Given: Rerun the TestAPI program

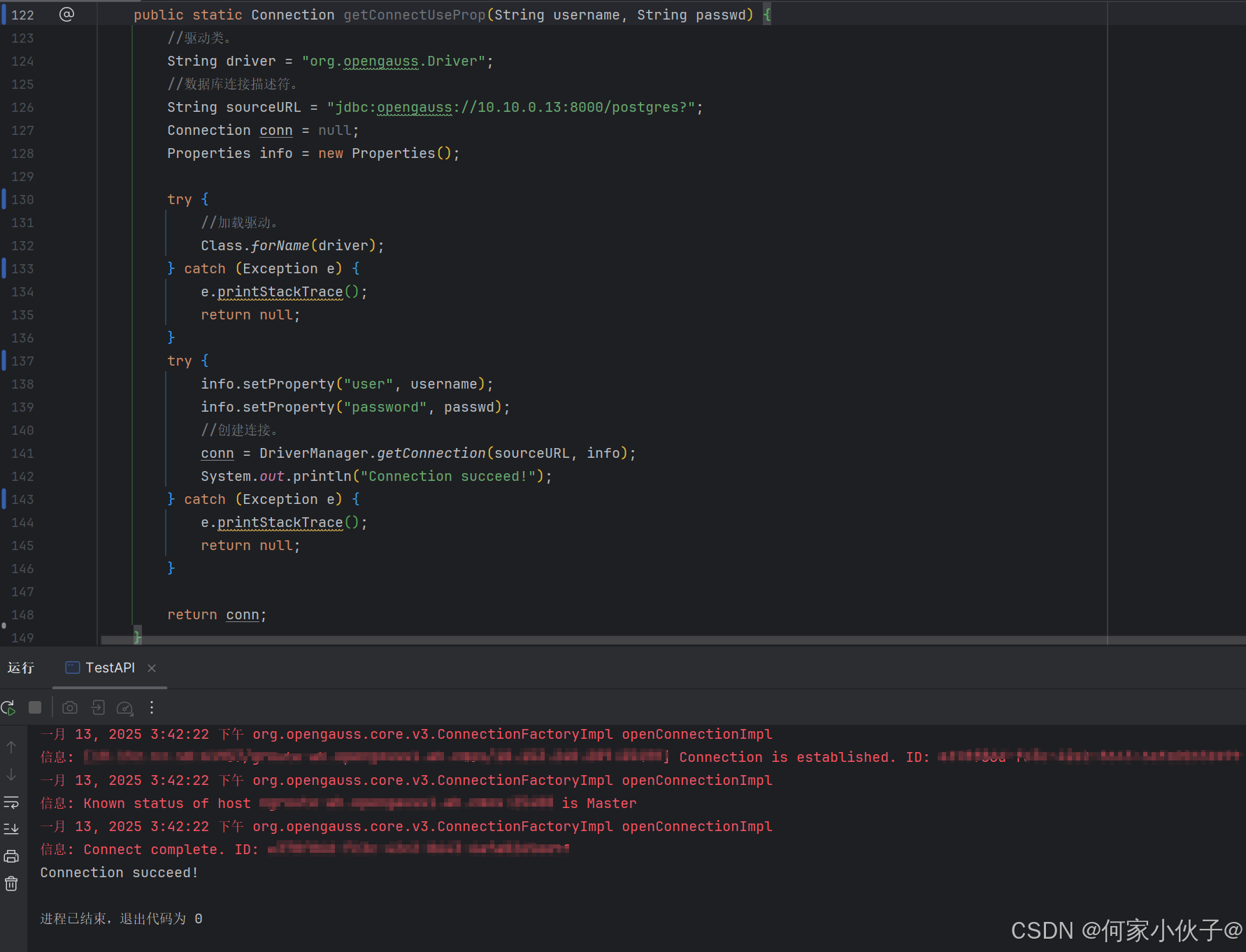Looking at the screenshot, I should (8, 707).
